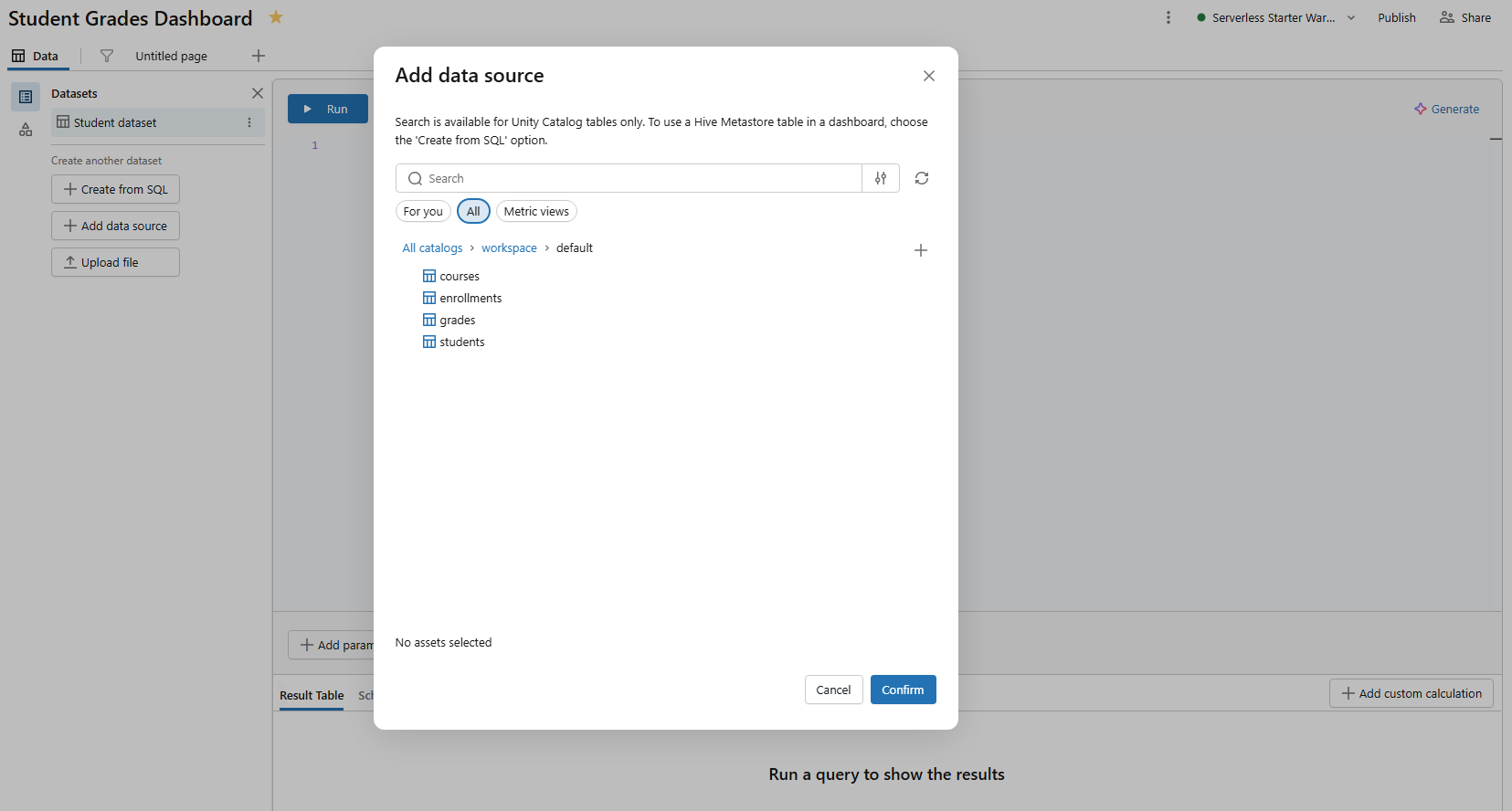The width and height of the screenshot is (1512, 811).
Task: Refresh the catalog list
Action: [922, 178]
